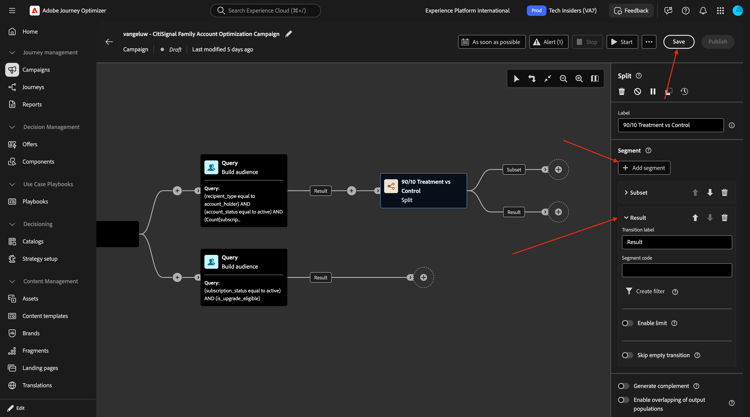750x417 pixels.
Task: Open Offers in the sidebar
Action: [30, 144]
